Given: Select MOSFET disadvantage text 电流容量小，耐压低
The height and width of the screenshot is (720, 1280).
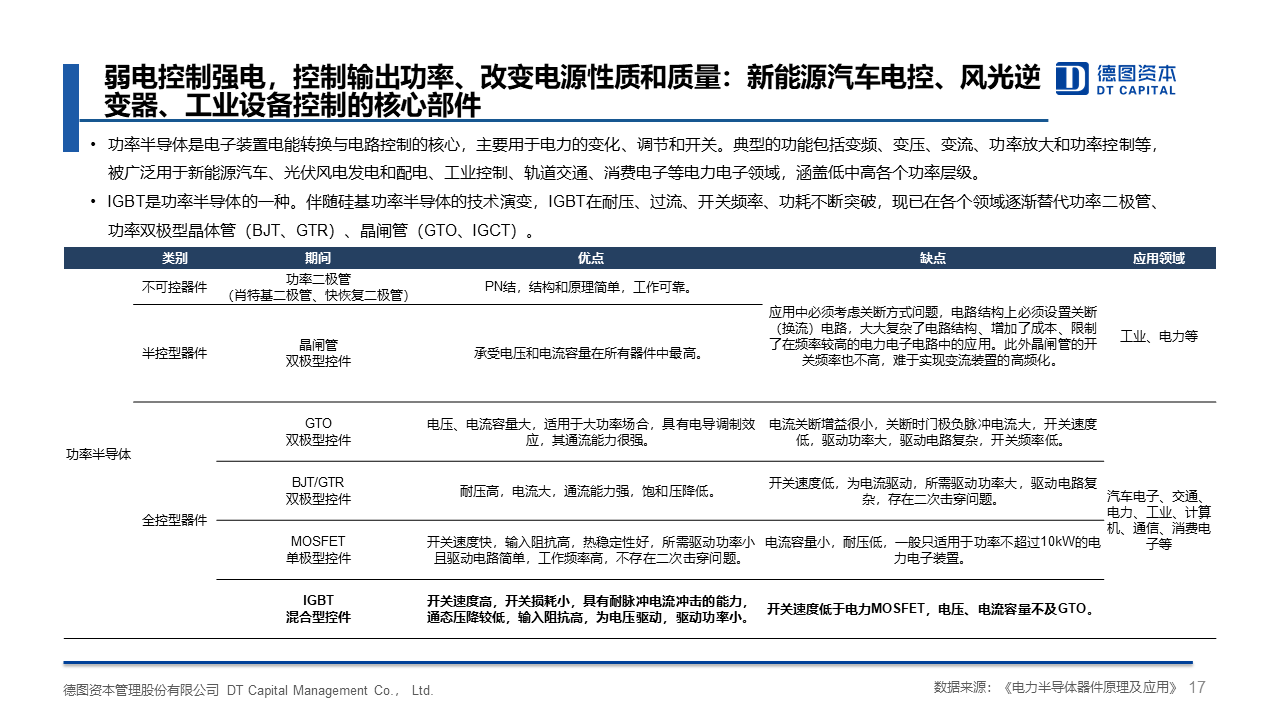Looking at the screenshot, I should click(932, 550).
